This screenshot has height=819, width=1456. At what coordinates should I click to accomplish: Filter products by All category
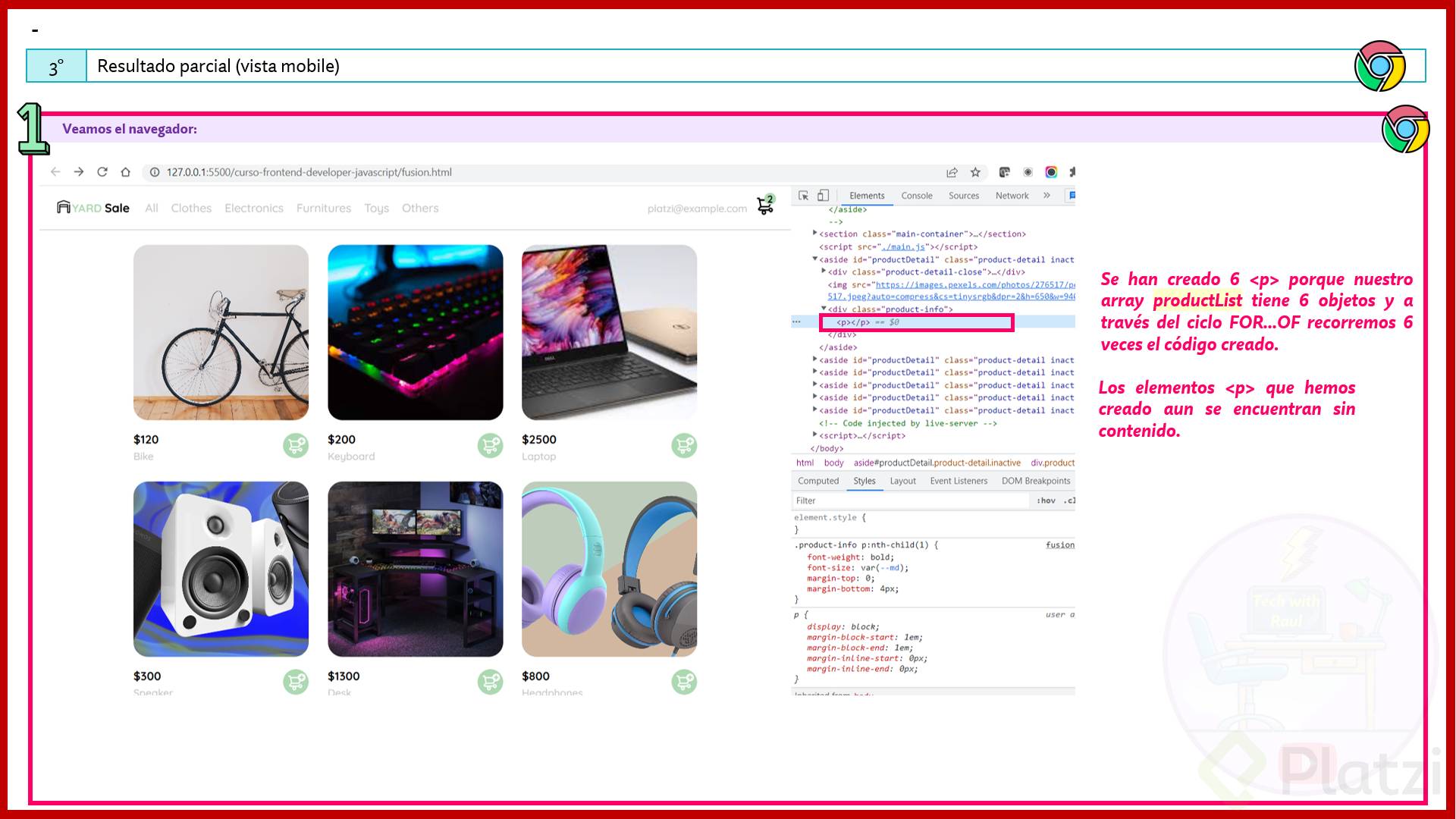tap(152, 208)
